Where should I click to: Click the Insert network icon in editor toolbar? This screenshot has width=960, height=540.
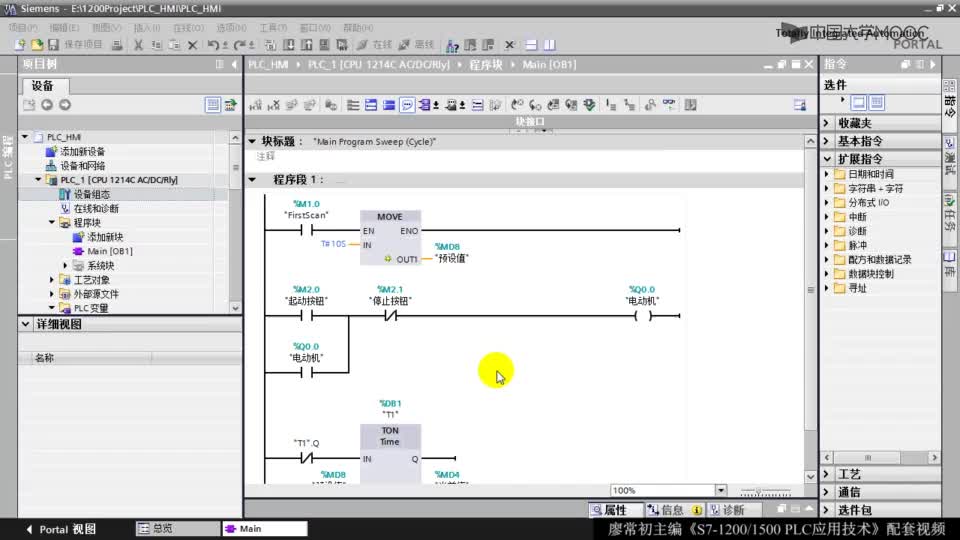click(255, 105)
